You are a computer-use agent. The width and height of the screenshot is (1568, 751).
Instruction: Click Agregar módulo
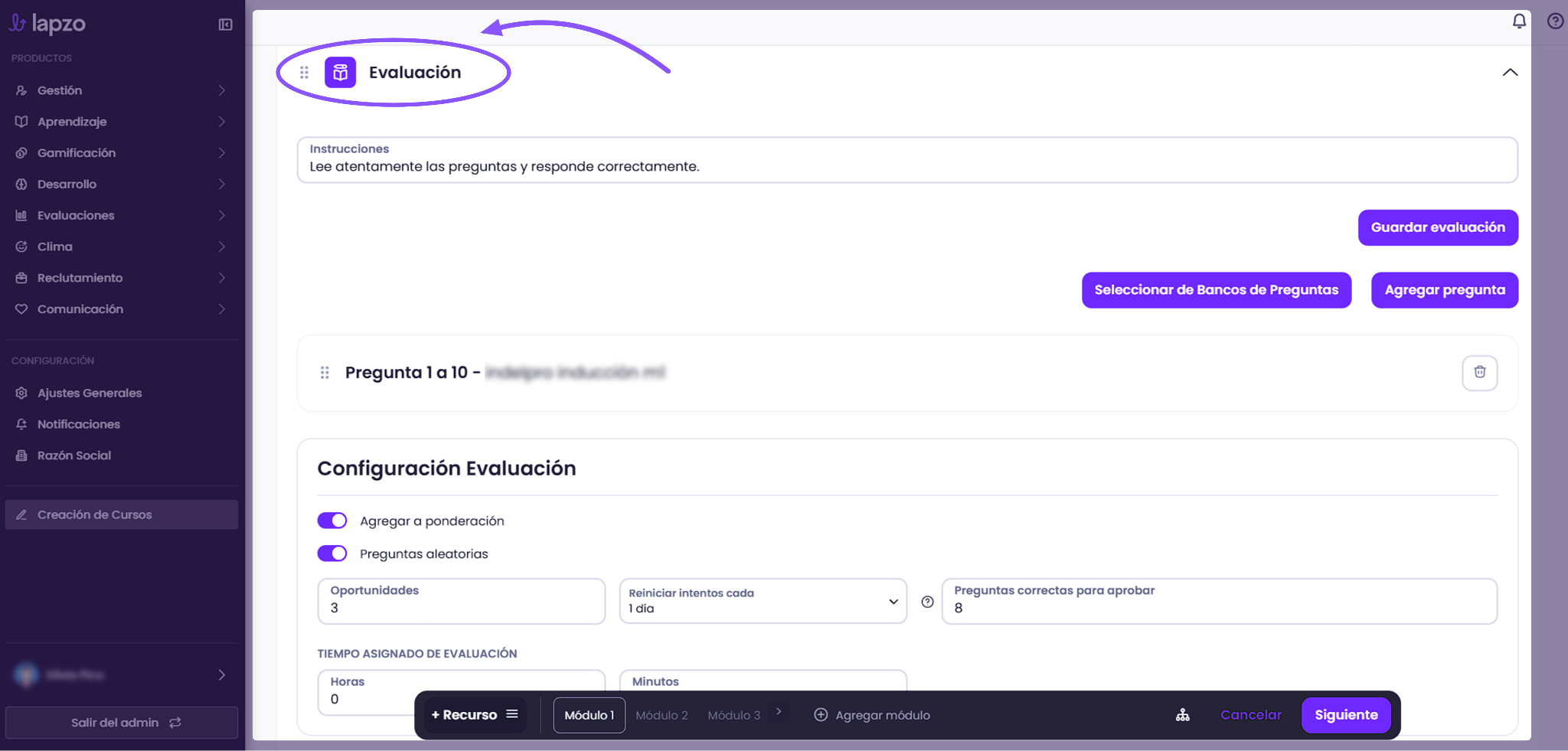872,715
